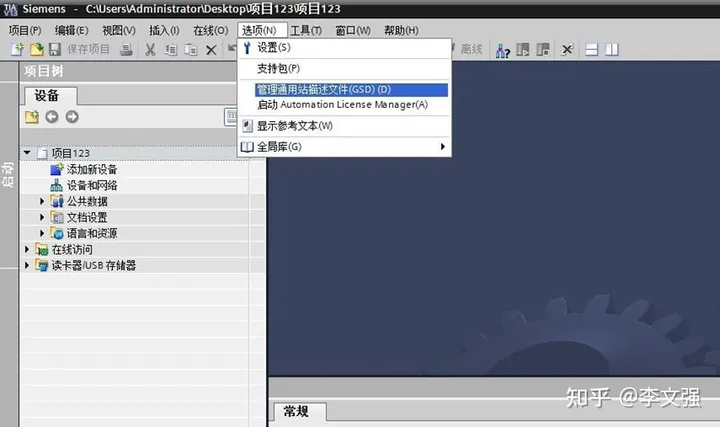Click the Save project floppy disk icon
Image resolution: width=720 pixels, height=427 pixels.
click(x=55, y=49)
